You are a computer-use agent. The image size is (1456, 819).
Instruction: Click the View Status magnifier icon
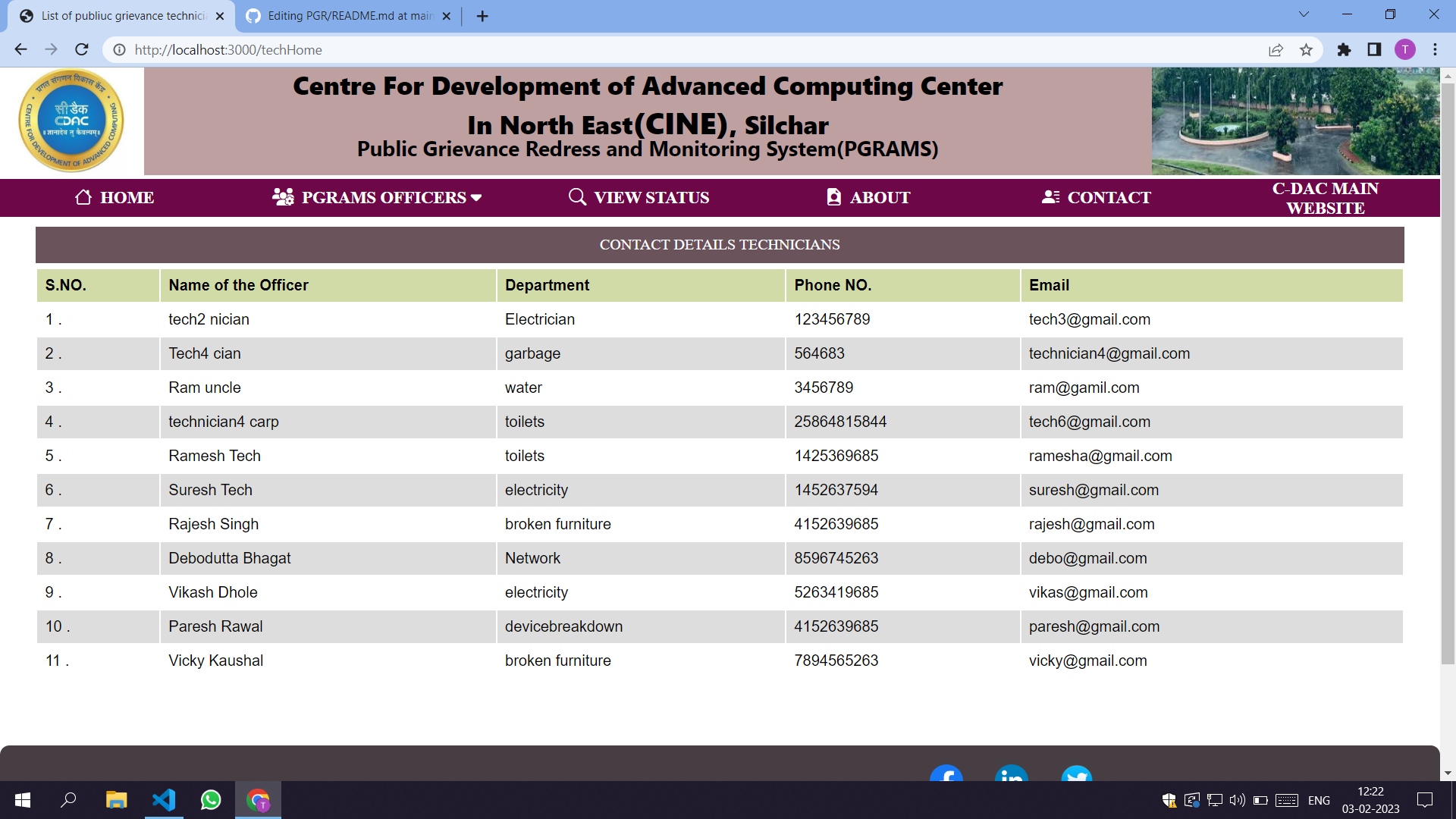click(577, 197)
